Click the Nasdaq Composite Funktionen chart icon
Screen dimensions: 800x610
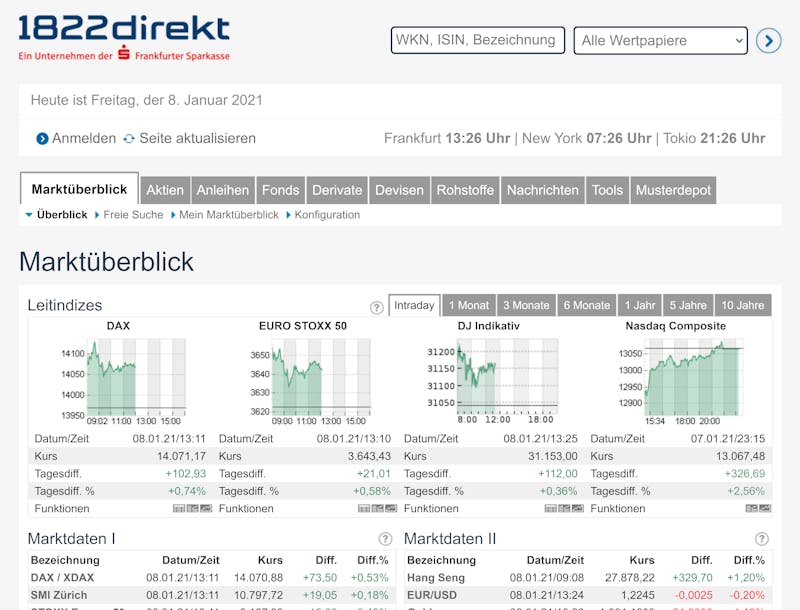tap(765, 508)
